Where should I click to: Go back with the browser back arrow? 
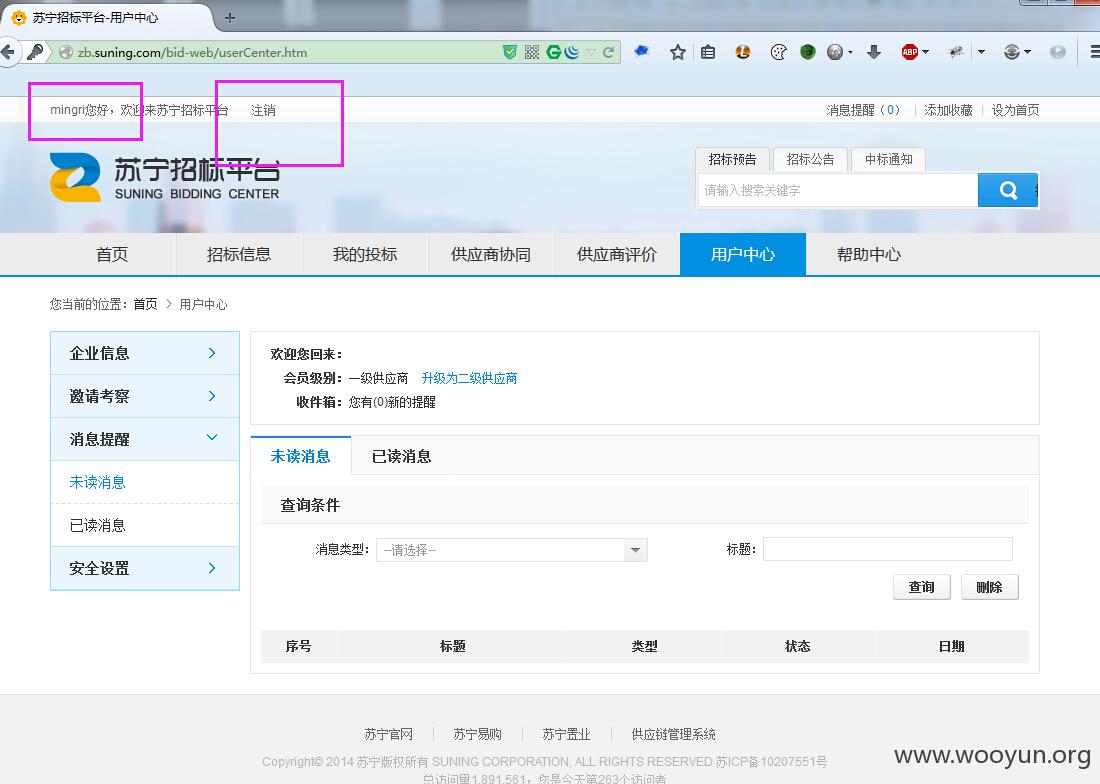pyautogui.click(x=8, y=52)
